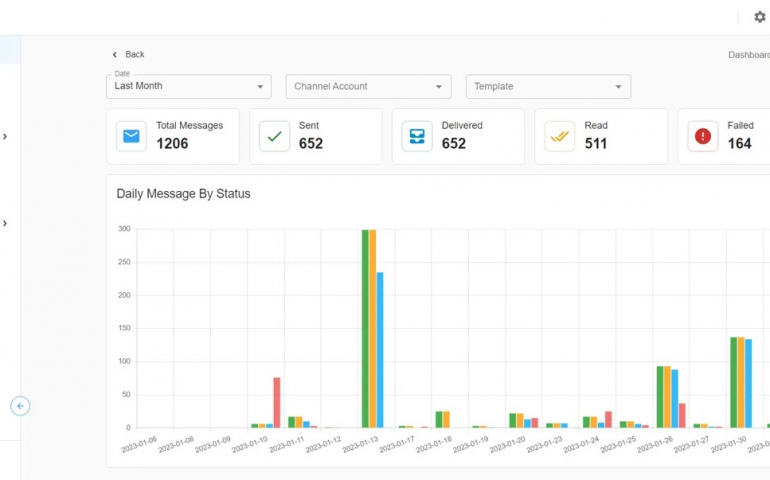Click the back arrow icon

pos(115,55)
